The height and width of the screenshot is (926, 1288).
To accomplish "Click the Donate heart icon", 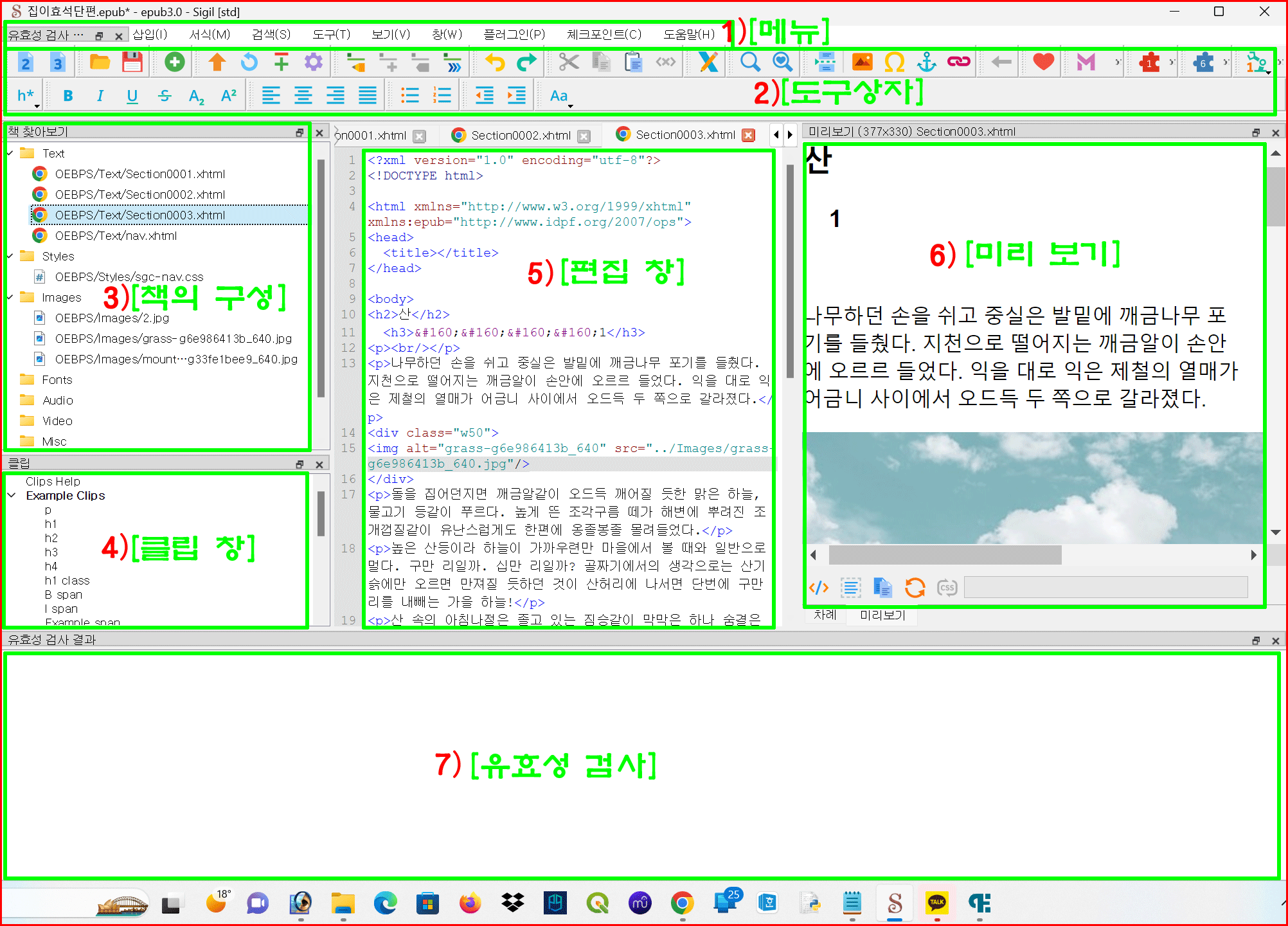I will [1043, 62].
